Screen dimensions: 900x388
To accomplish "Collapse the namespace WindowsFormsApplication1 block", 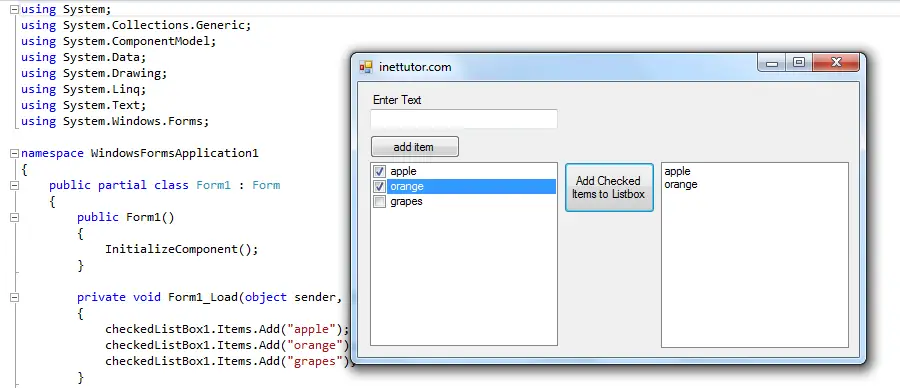I will coord(14,154).
